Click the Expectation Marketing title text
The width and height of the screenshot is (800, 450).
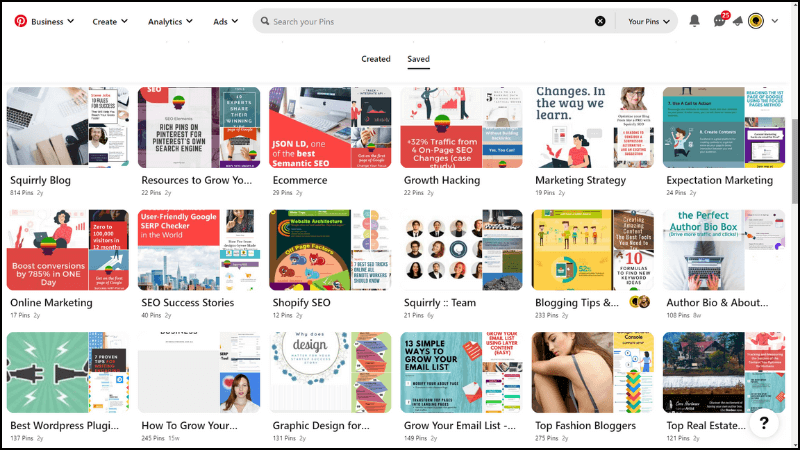[719, 180]
